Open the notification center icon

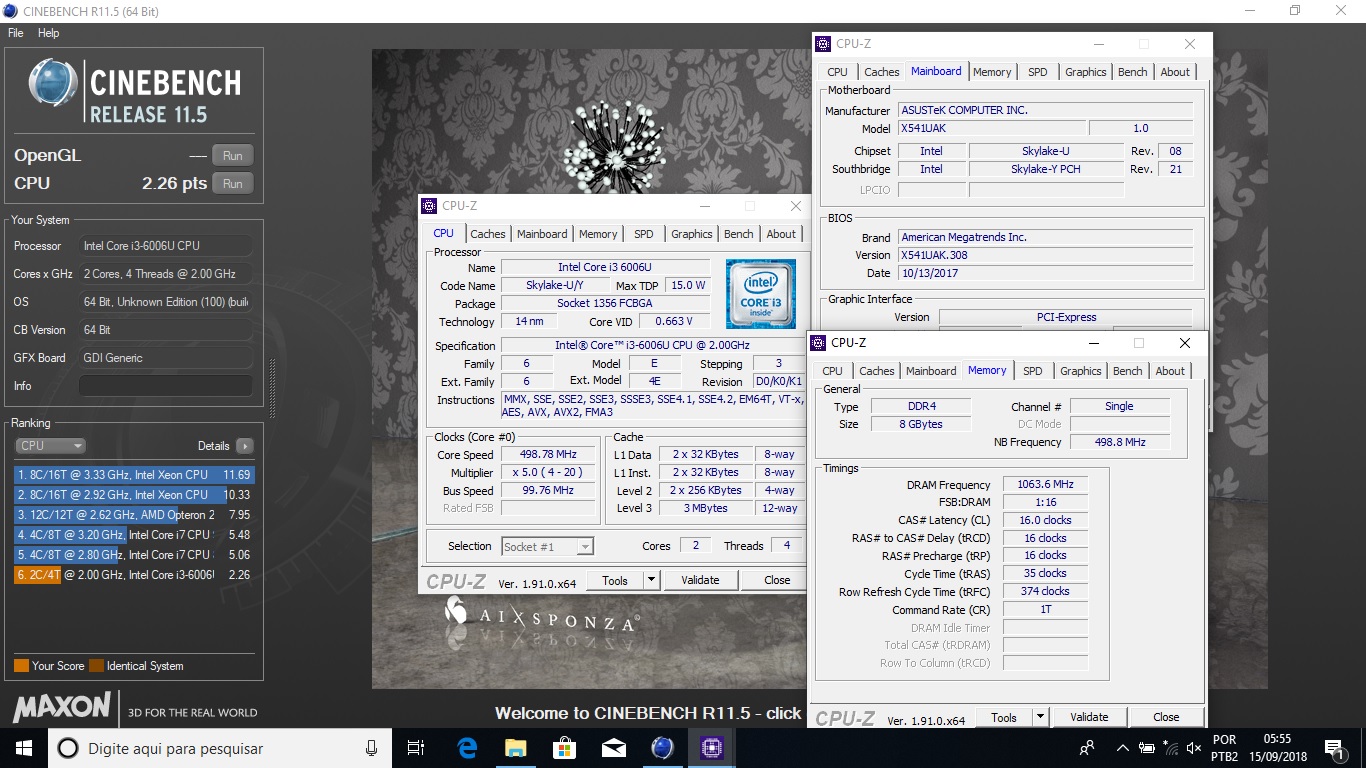[1333, 748]
